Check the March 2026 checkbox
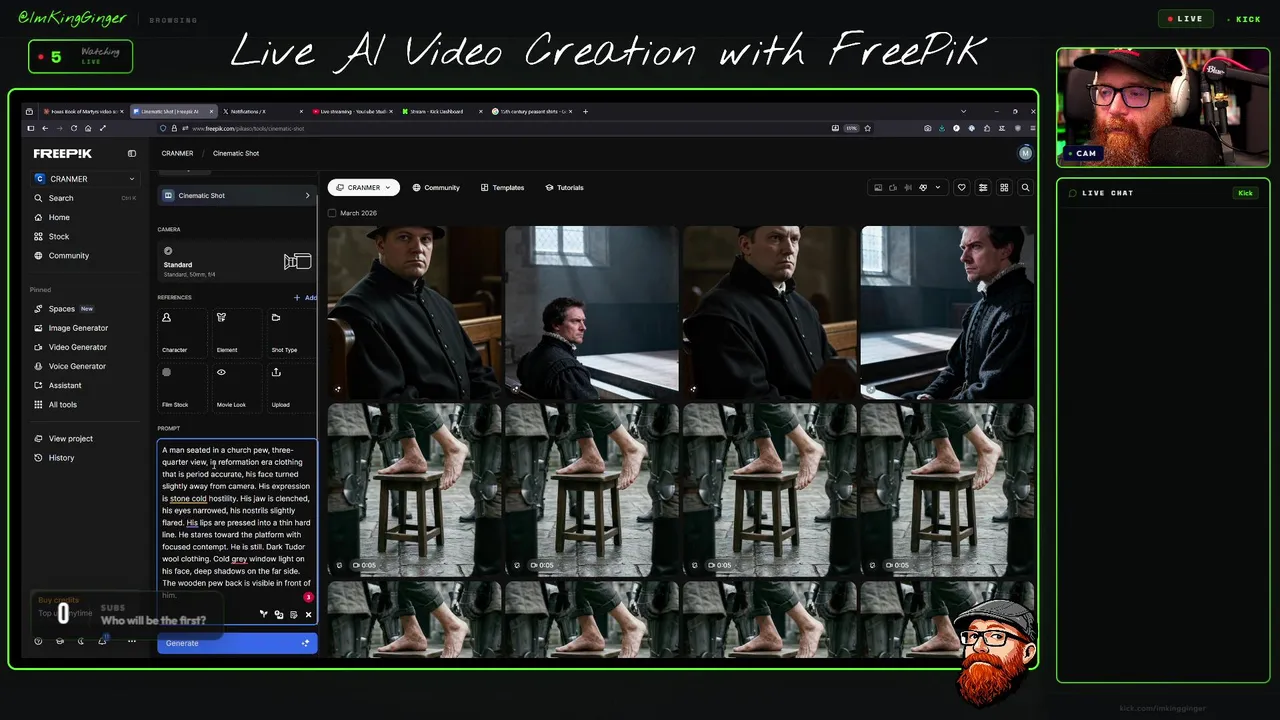 (x=332, y=213)
